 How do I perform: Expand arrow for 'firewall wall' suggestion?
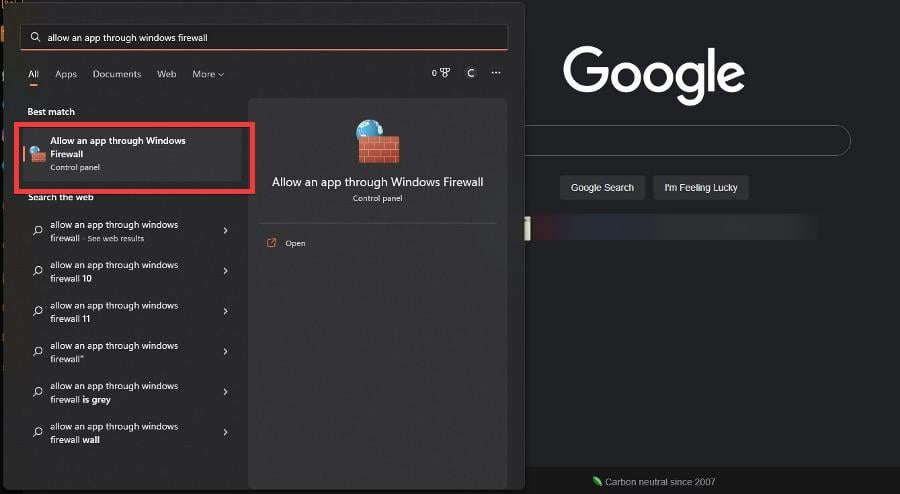(226, 432)
